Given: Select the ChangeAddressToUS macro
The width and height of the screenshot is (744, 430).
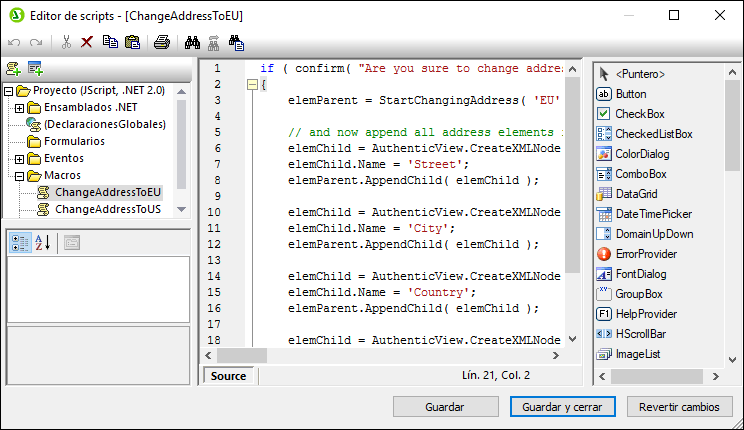Looking at the screenshot, I should (108, 209).
